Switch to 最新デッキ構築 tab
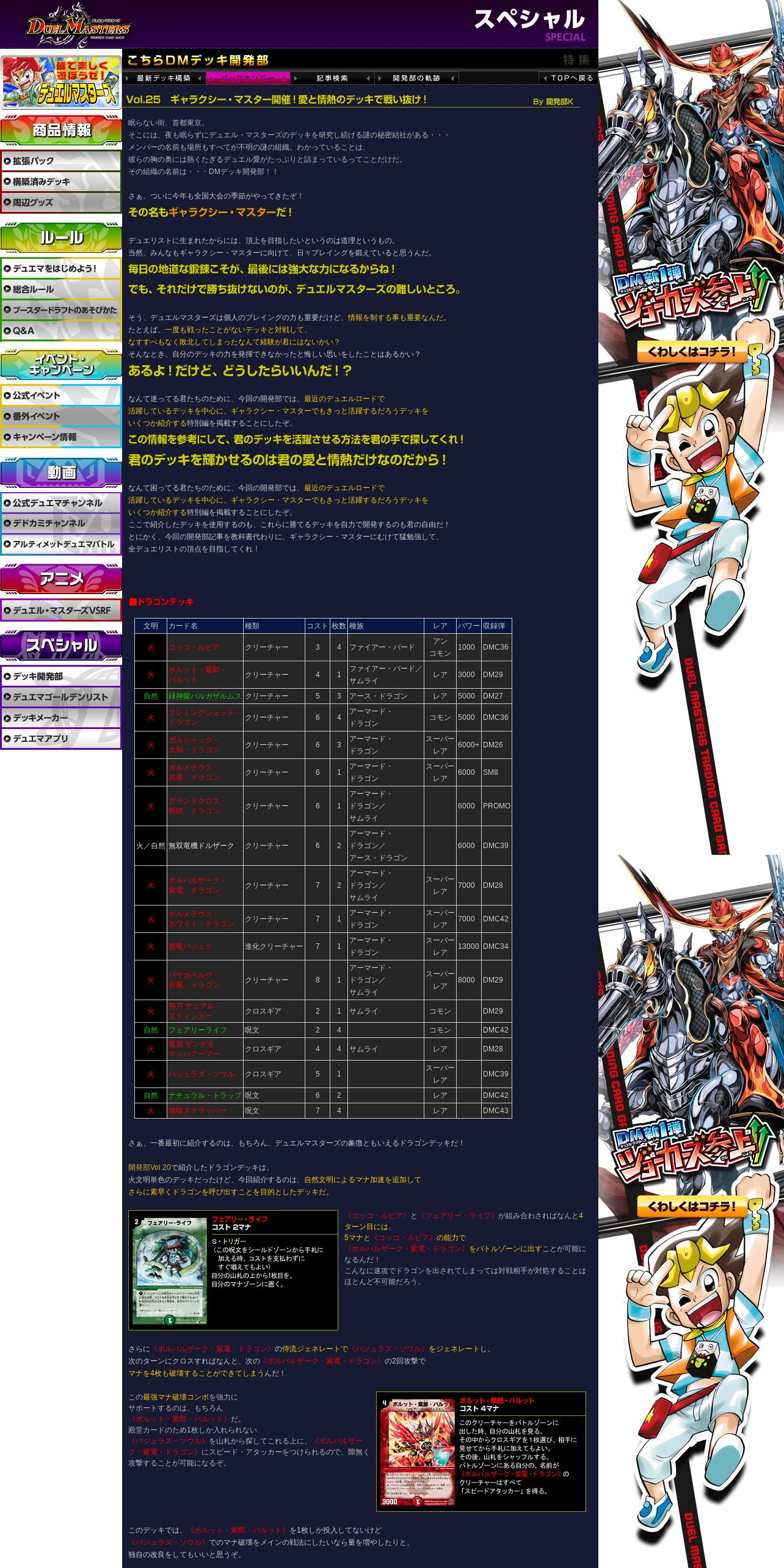Image resolution: width=784 pixels, height=1568 pixels. tap(164, 78)
